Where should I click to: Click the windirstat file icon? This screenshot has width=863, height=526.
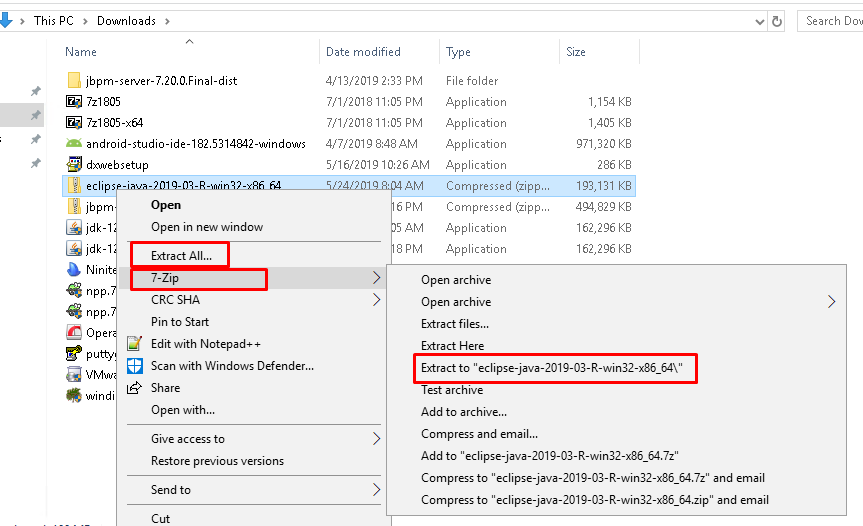(74, 396)
